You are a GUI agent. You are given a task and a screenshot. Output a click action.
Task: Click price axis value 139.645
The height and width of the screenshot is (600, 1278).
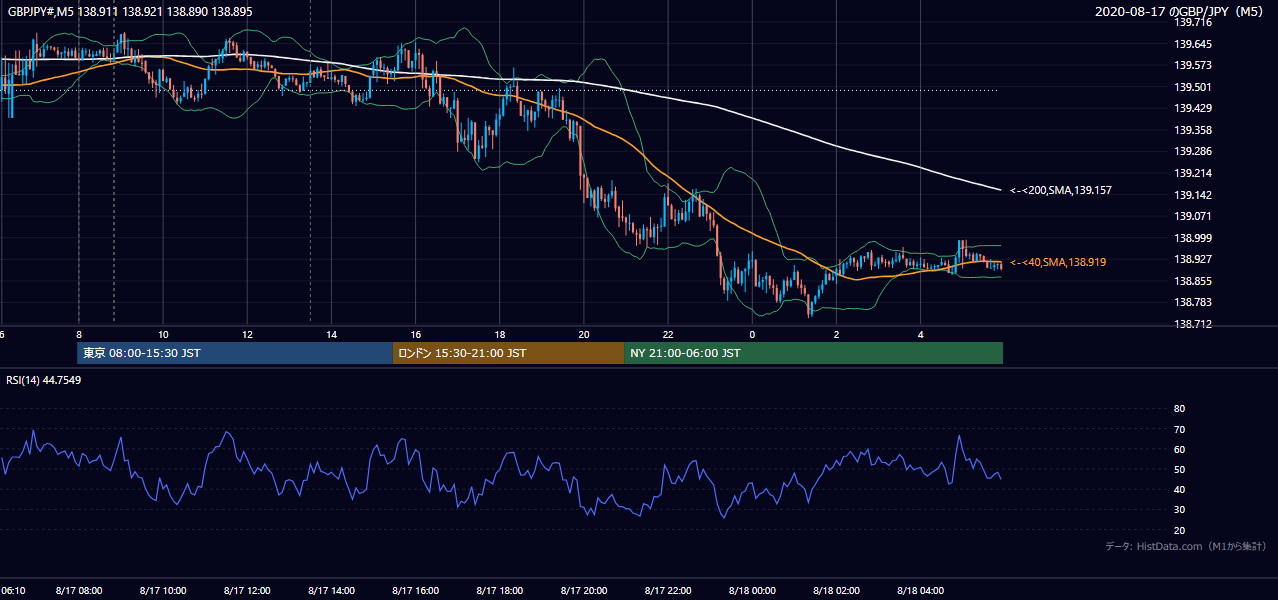click(x=1193, y=44)
